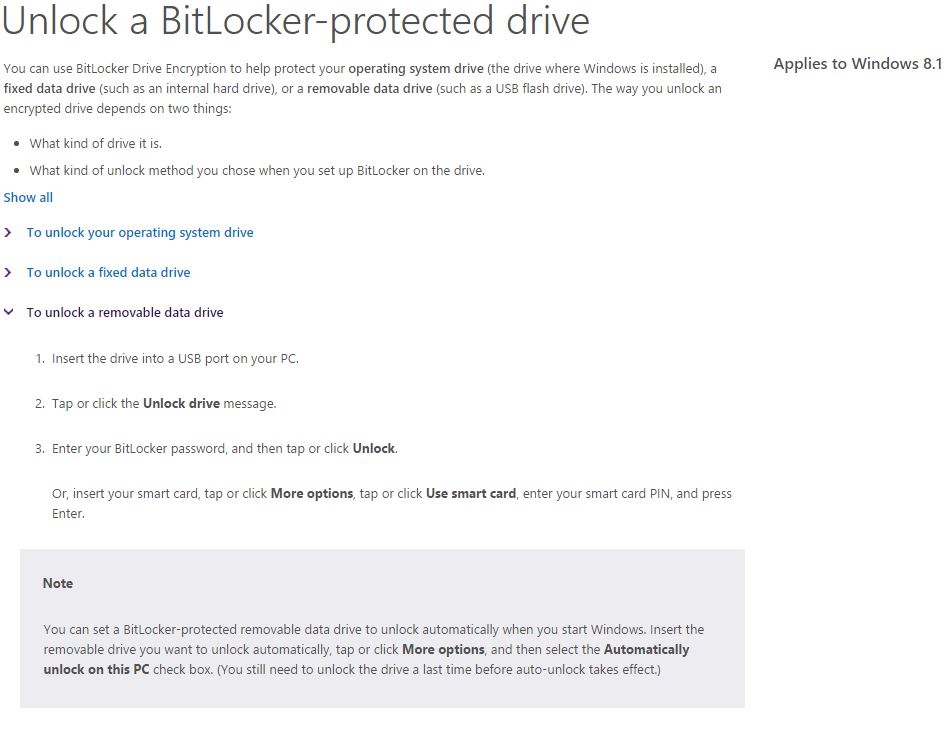Click step 1 "Insert the drive into a USB port"
The height and width of the screenshot is (732, 947).
[175, 359]
